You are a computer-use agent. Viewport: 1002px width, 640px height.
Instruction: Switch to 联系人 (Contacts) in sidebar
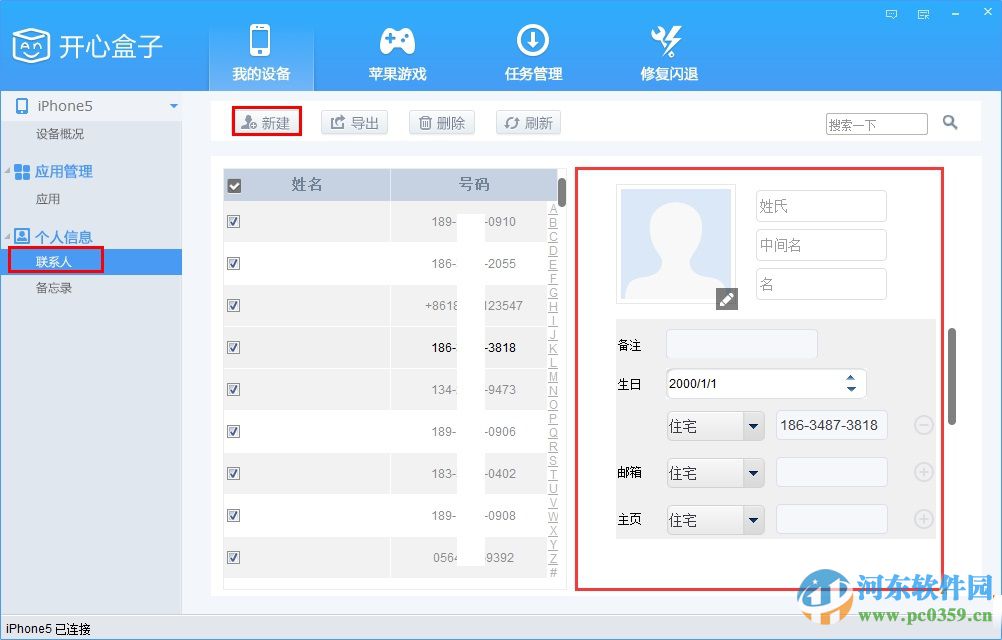point(53,261)
